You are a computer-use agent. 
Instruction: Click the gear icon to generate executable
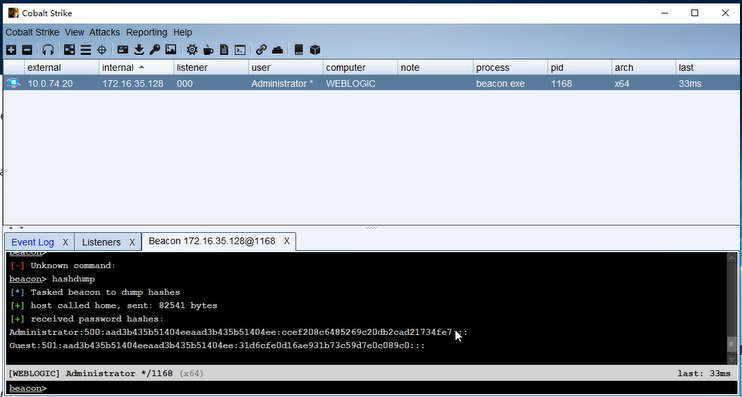[192, 50]
